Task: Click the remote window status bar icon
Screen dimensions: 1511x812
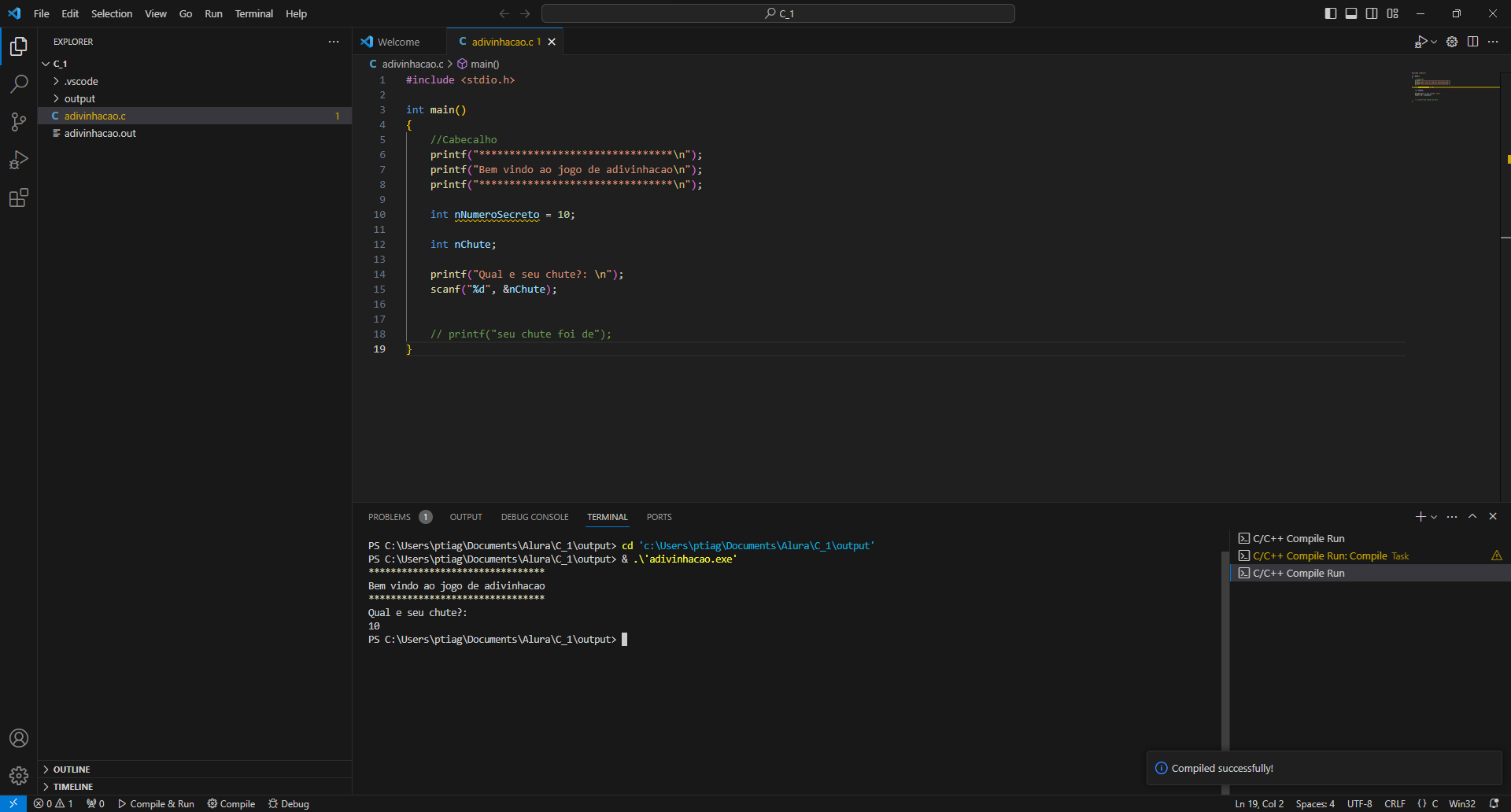Action: pos(13,803)
